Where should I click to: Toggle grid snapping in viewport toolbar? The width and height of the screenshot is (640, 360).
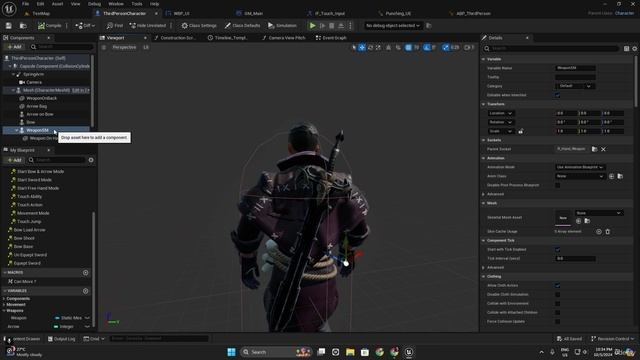(408, 47)
